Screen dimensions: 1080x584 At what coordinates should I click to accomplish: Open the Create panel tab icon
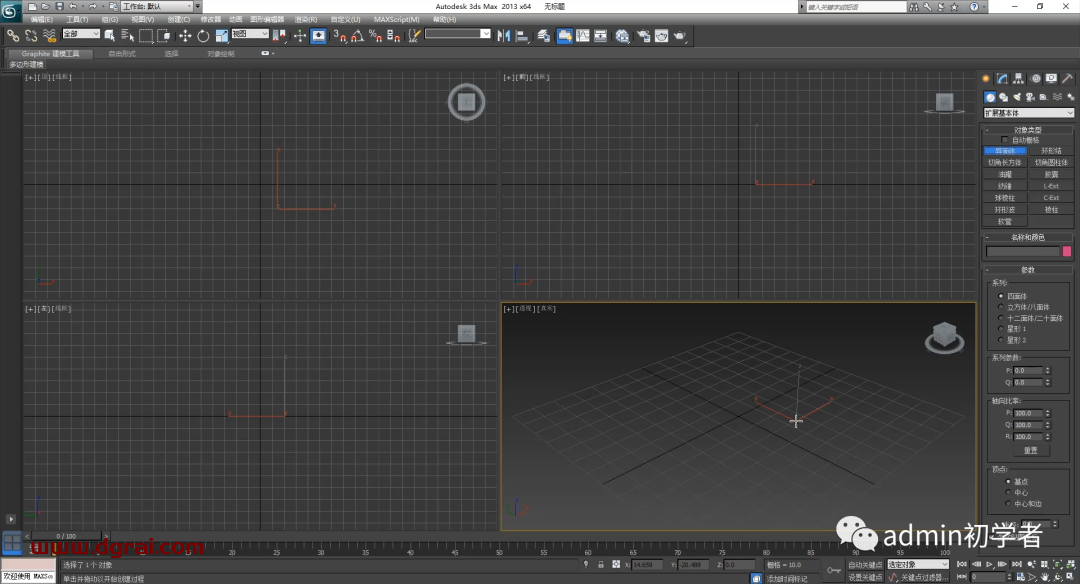pyautogui.click(x=986, y=79)
